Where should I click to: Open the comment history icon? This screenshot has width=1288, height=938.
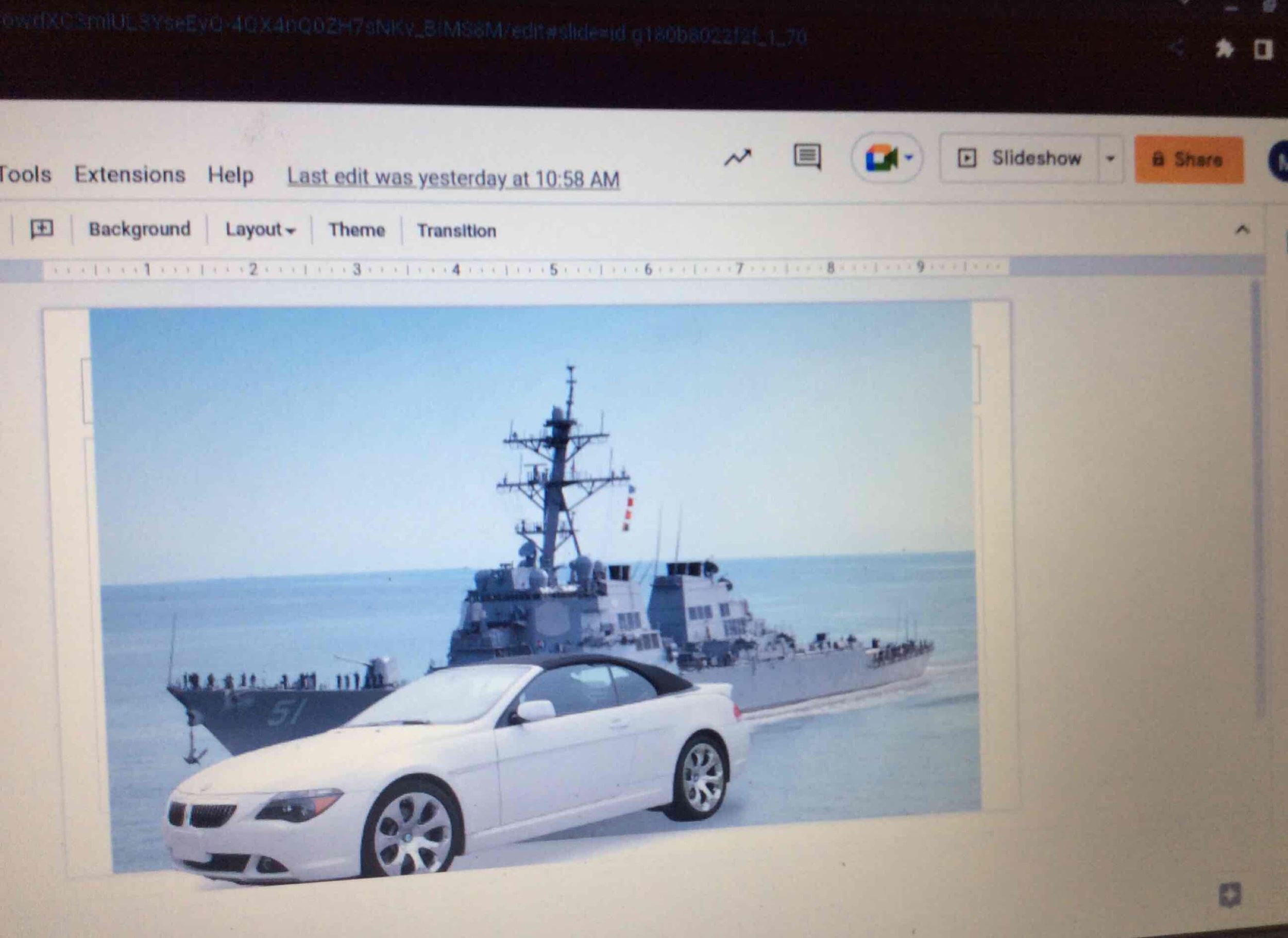click(x=806, y=157)
